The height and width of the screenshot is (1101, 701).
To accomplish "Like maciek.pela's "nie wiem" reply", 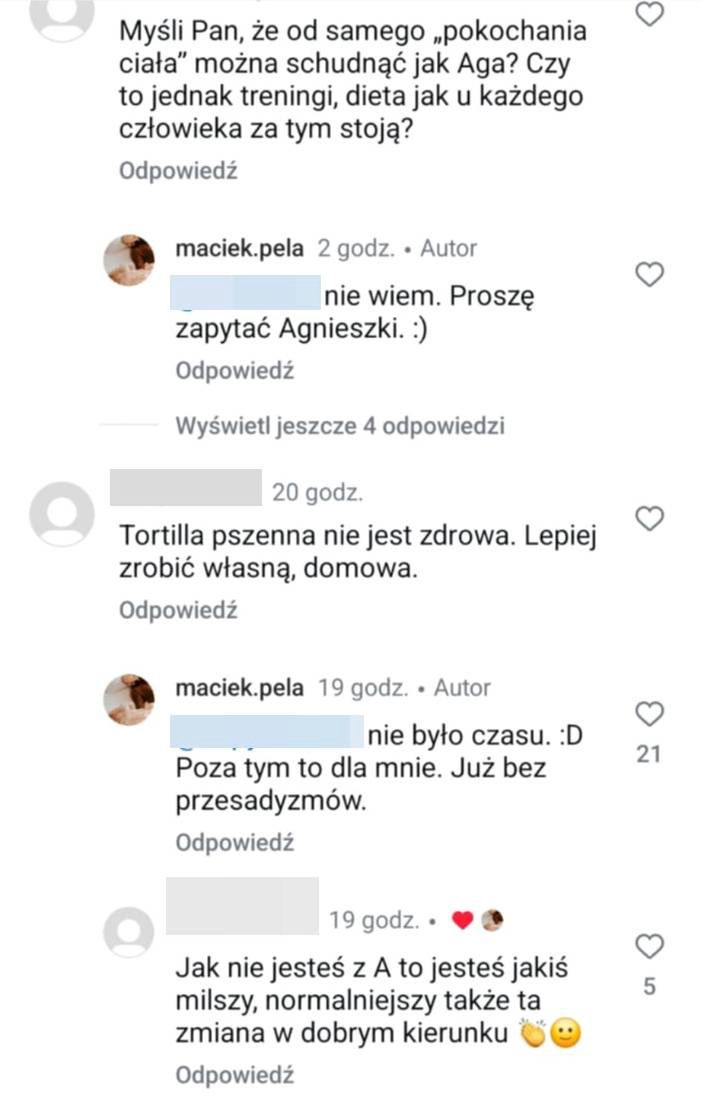I will (650, 275).
